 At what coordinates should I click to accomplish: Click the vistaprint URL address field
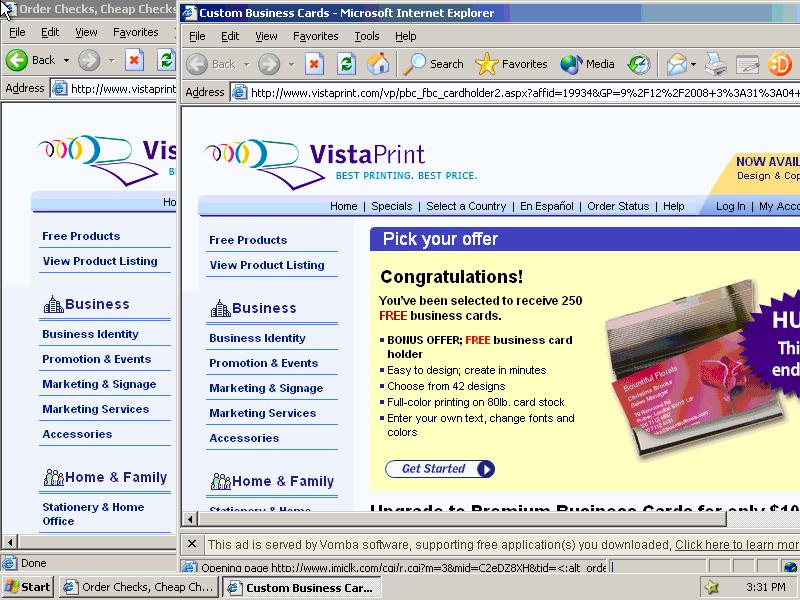tap(516, 92)
